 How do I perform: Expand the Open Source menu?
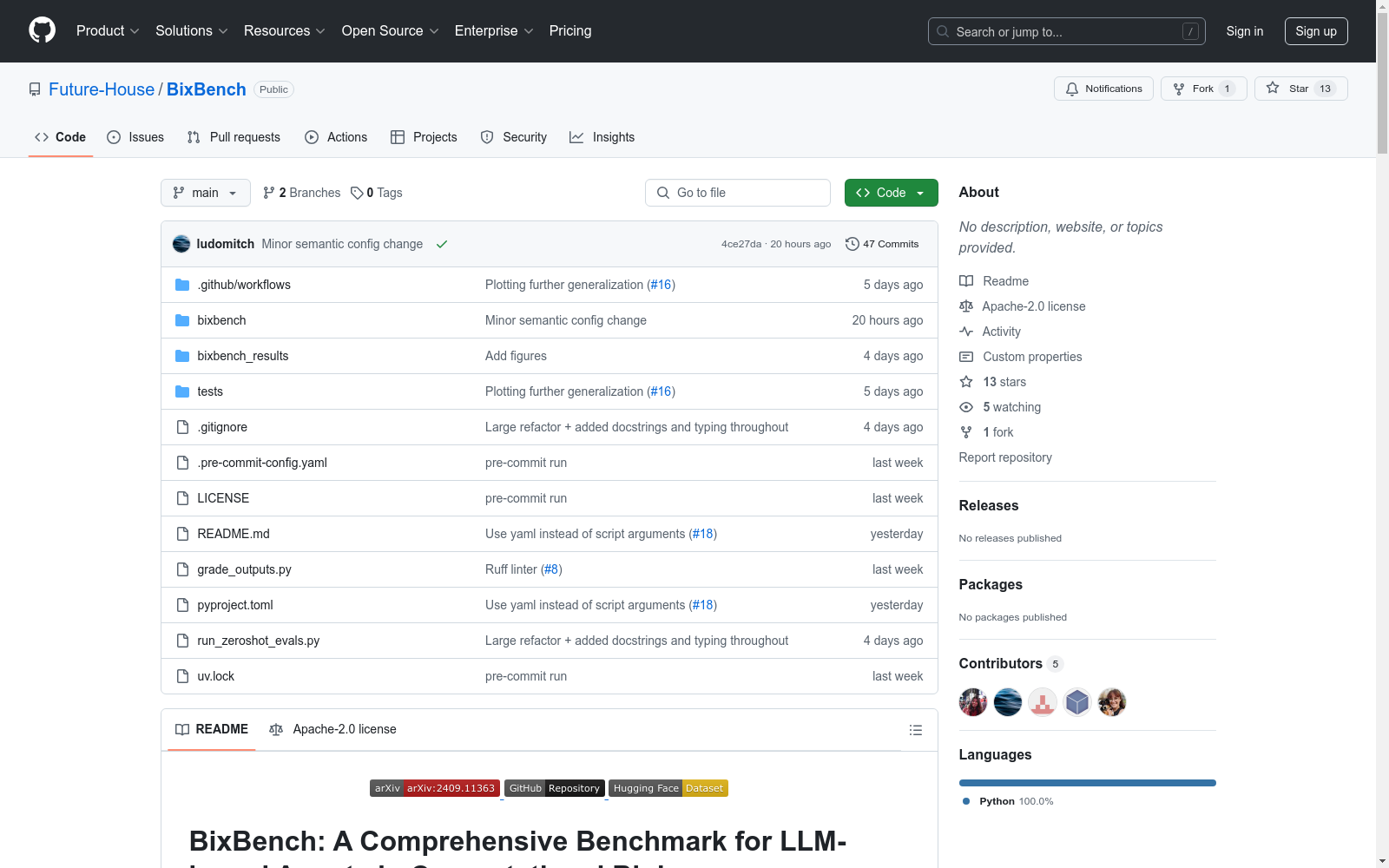coord(391,31)
